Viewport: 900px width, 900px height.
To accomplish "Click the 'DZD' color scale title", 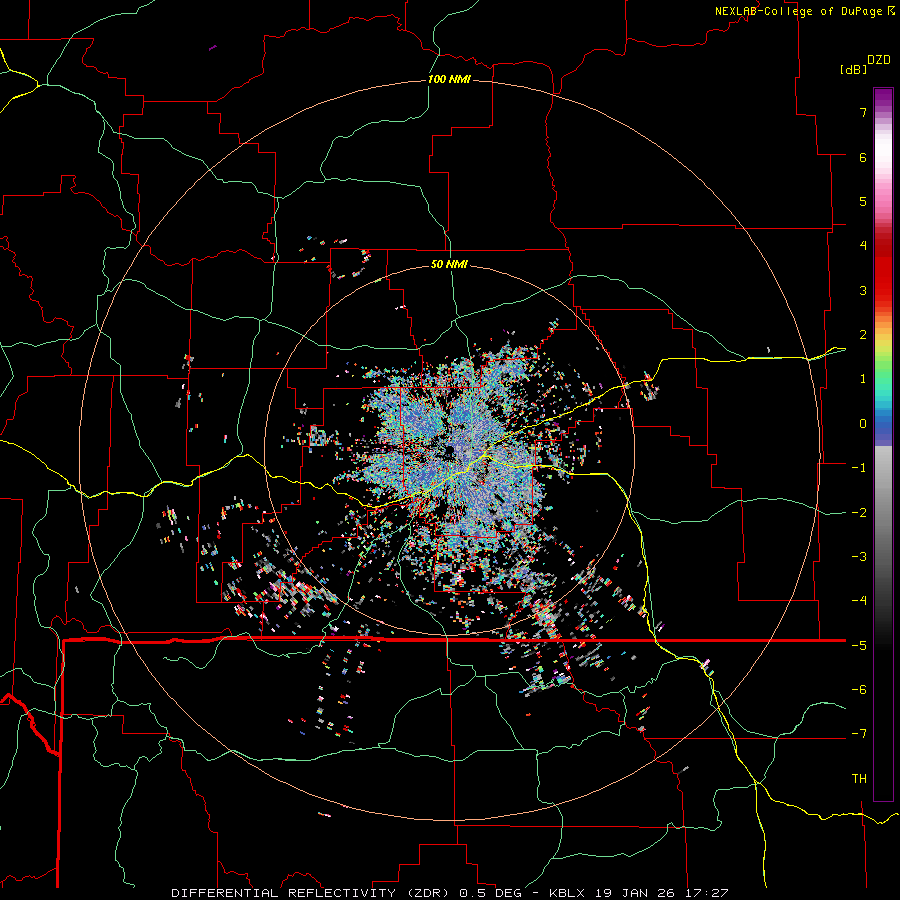I will [879, 60].
